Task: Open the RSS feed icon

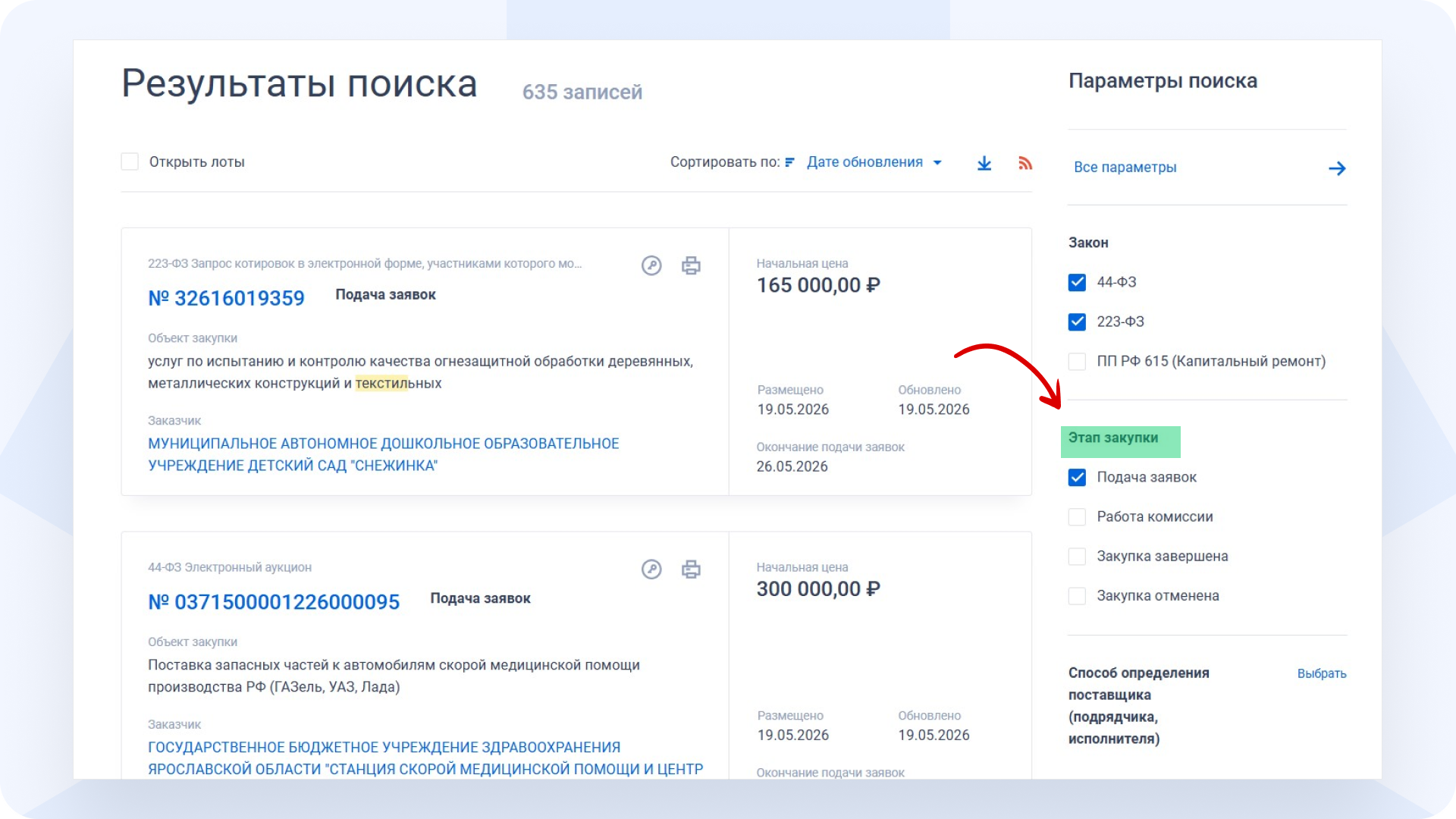Action: (x=1025, y=163)
